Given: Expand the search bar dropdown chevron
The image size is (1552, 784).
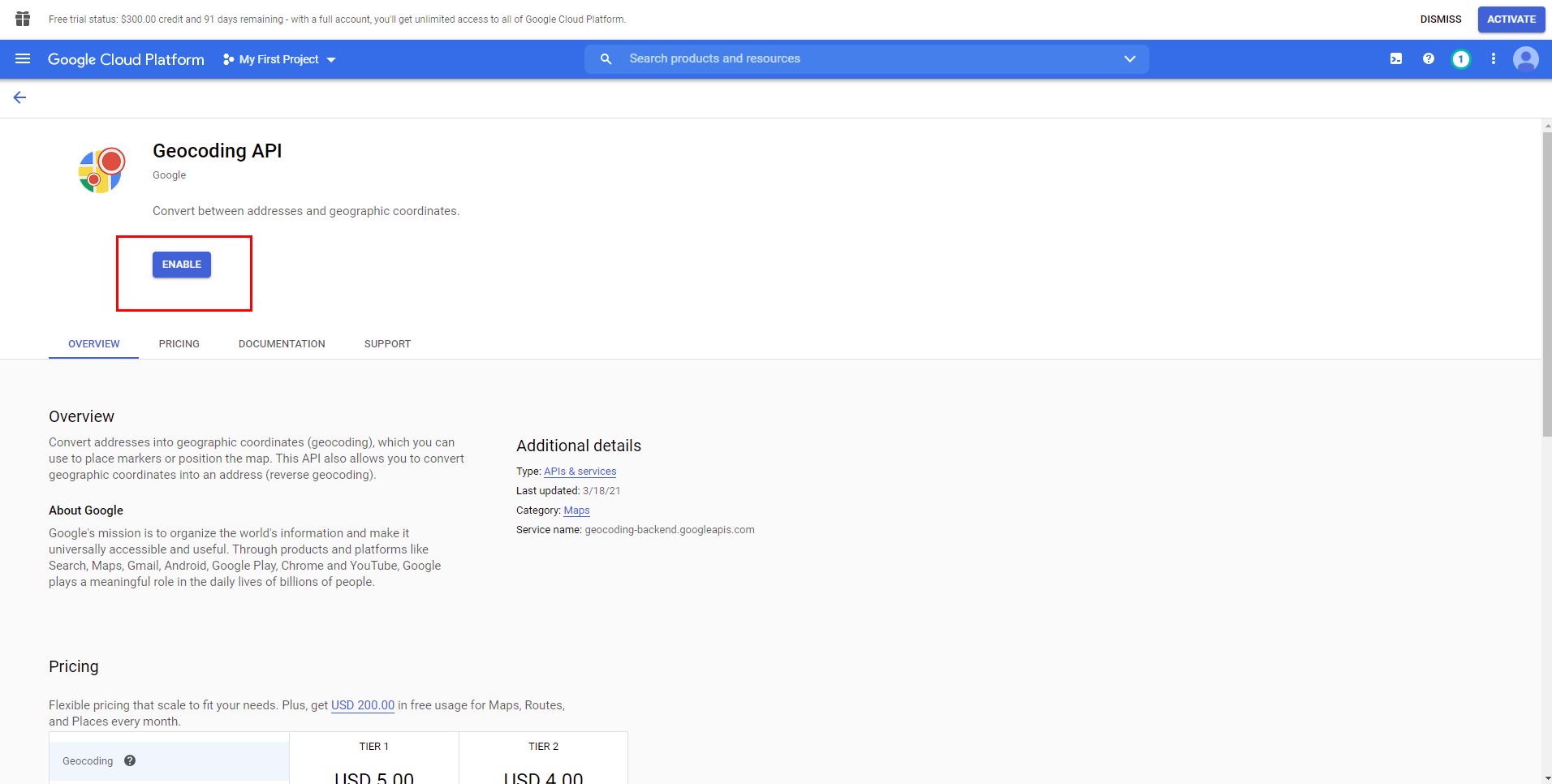Looking at the screenshot, I should pos(1129,59).
